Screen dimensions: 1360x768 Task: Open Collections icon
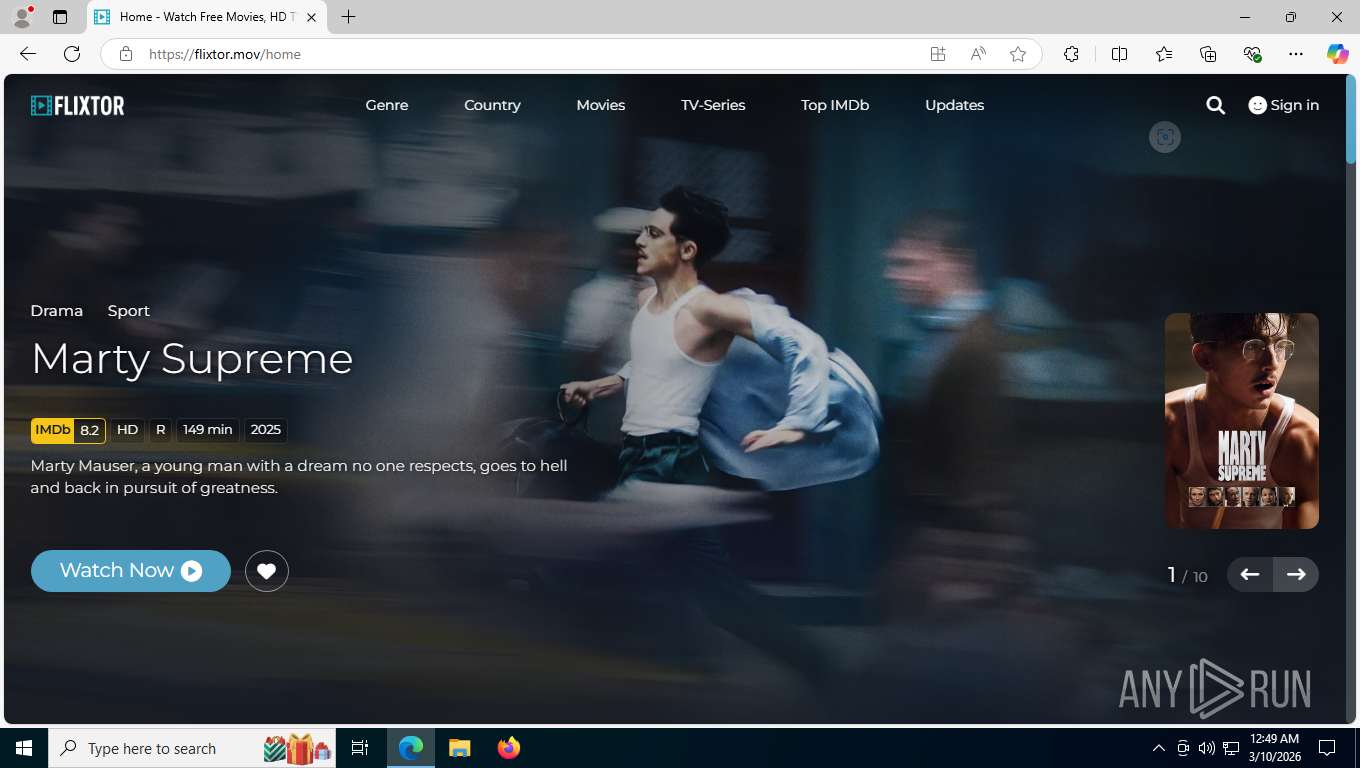tap(1208, 54)
